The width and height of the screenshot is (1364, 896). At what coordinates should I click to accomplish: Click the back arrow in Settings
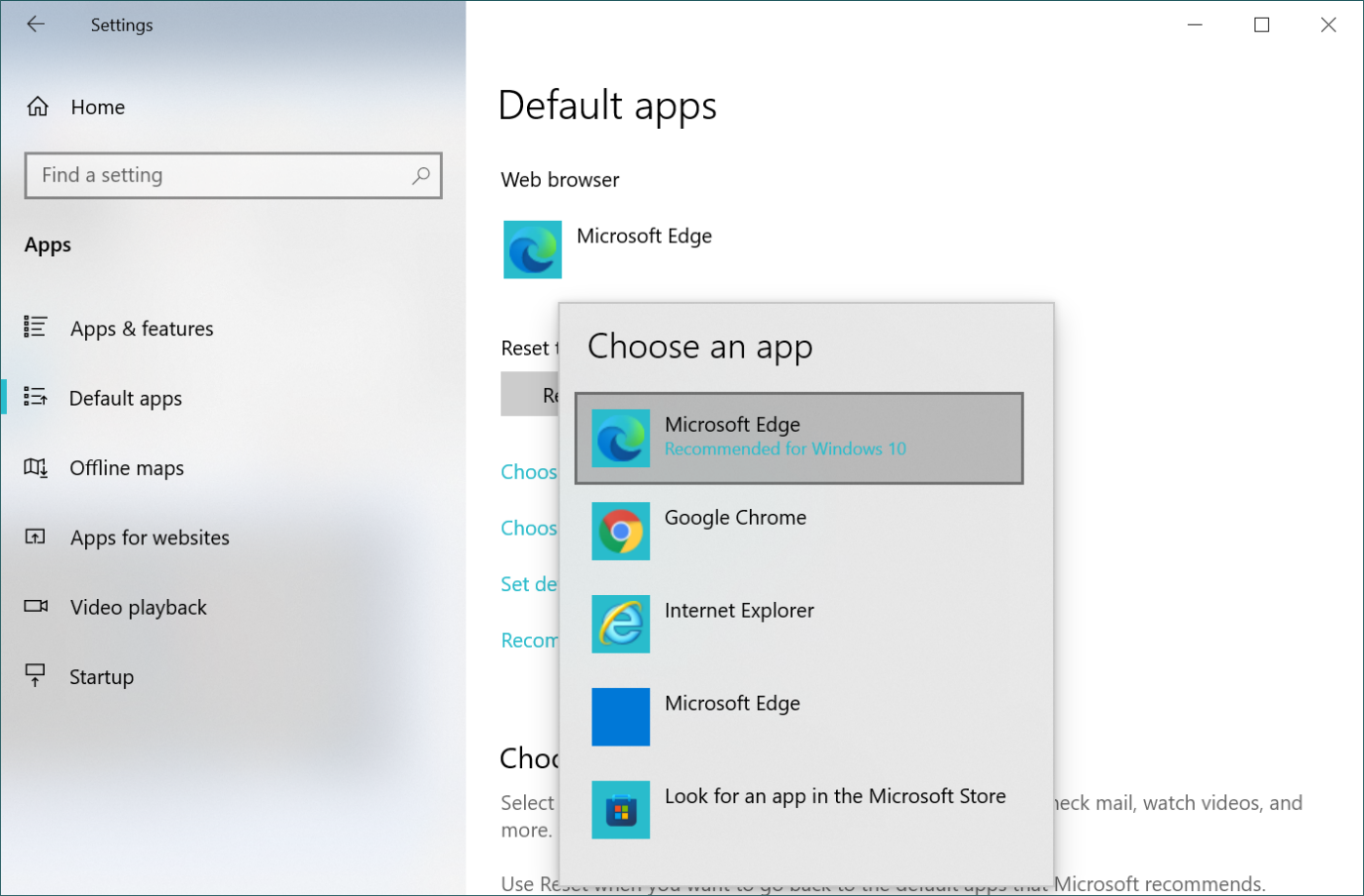pyautogui.click(x=36, y=25)
